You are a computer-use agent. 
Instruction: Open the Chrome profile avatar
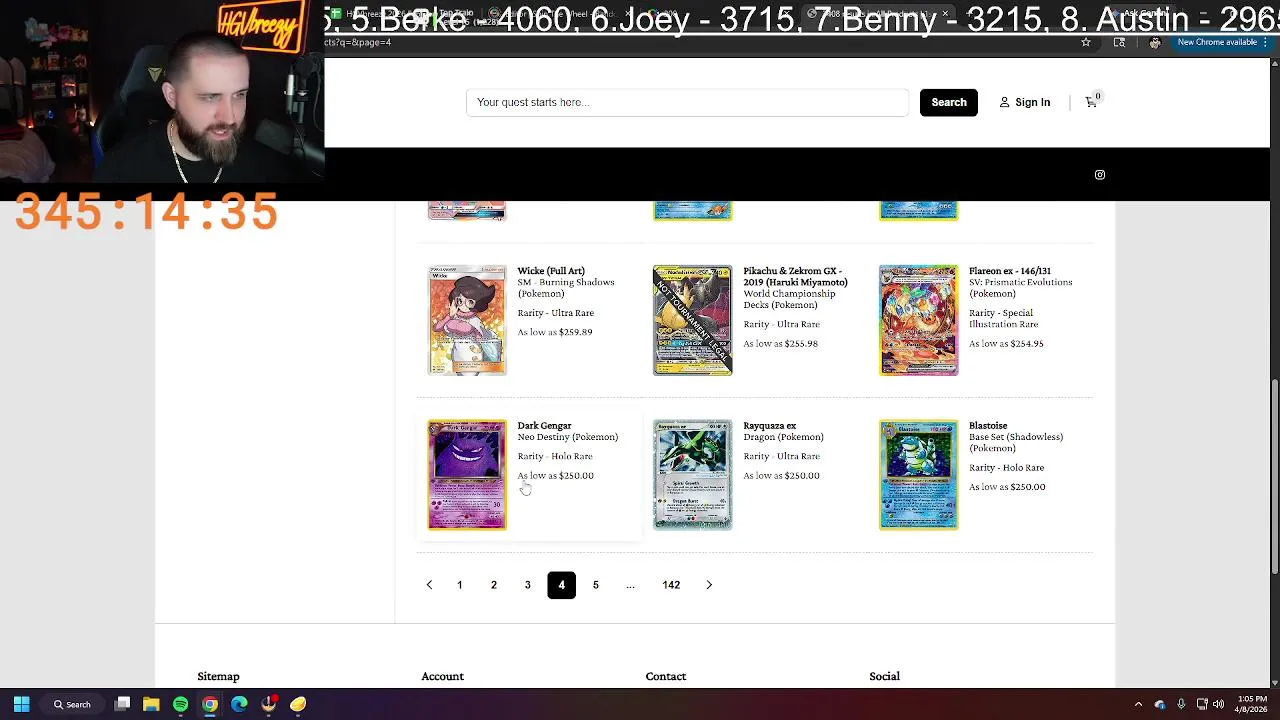1155,42
